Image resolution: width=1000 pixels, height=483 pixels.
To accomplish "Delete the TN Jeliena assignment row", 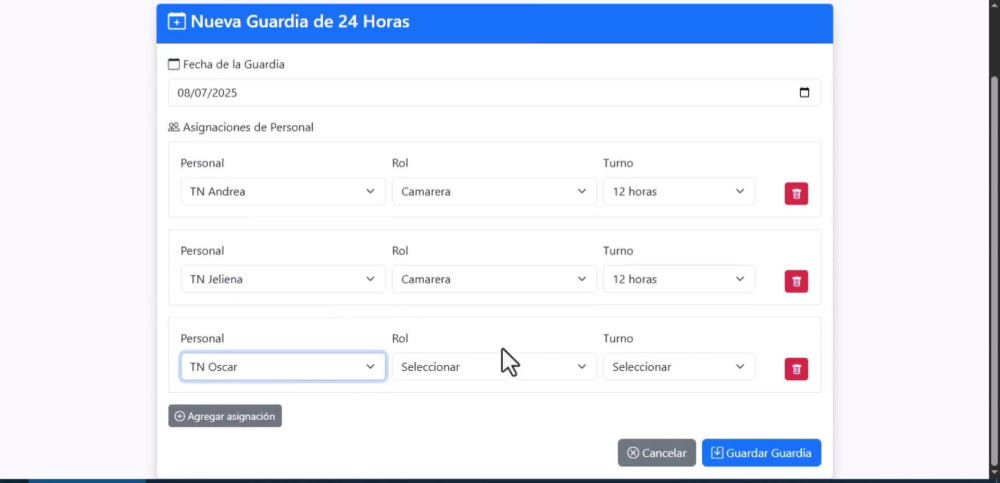I will click(796, 281).
